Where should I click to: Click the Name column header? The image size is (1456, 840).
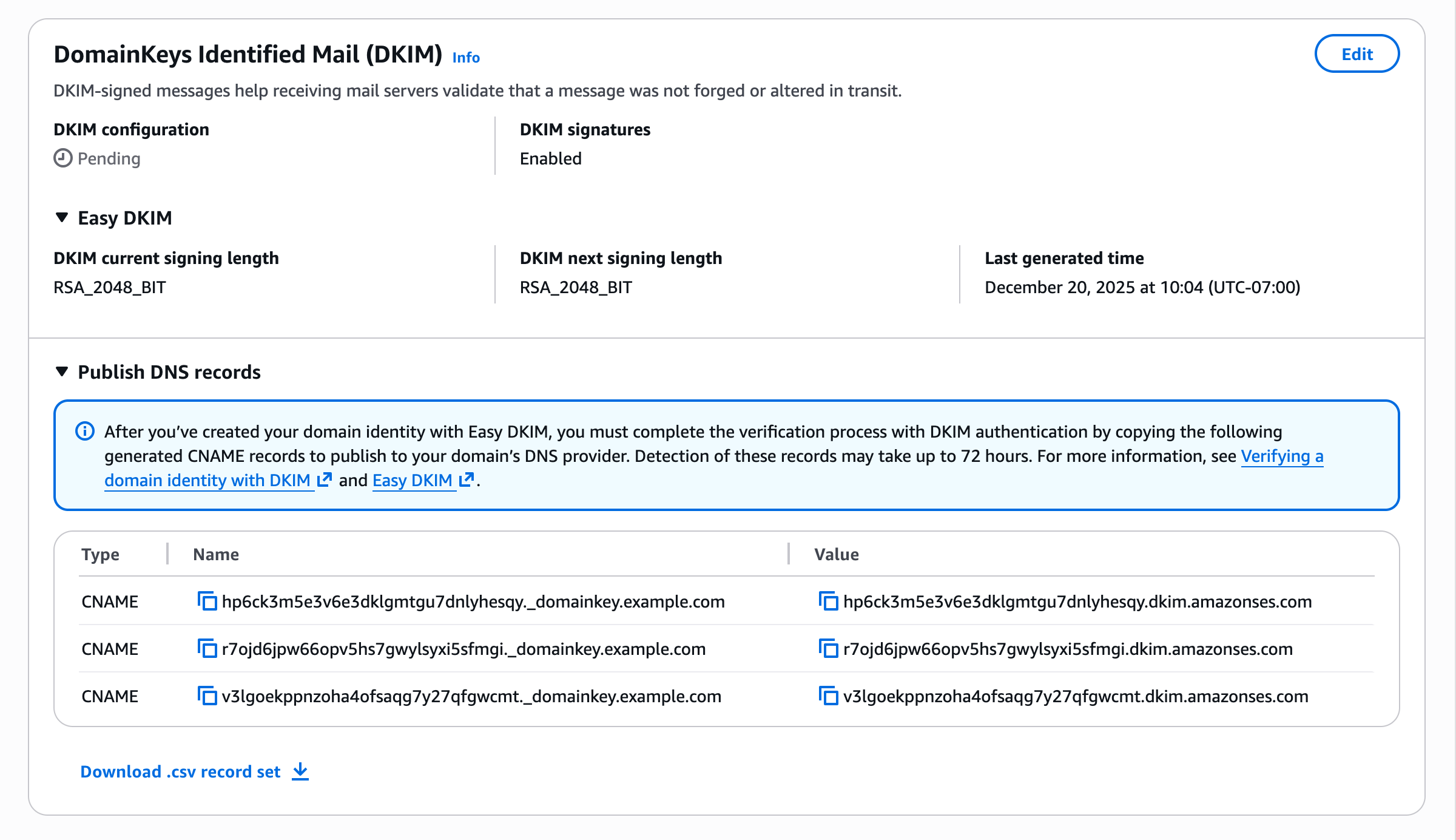click(x=216, y=554)
